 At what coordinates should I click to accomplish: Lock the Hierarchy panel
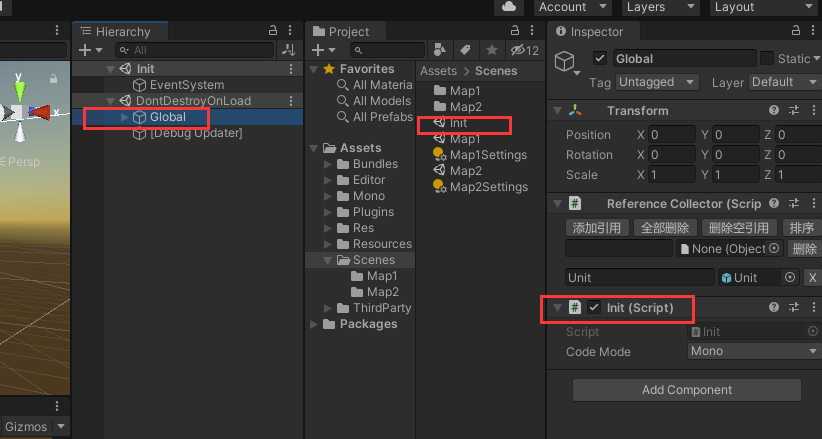pyautogui.click(x=273, y=30)
